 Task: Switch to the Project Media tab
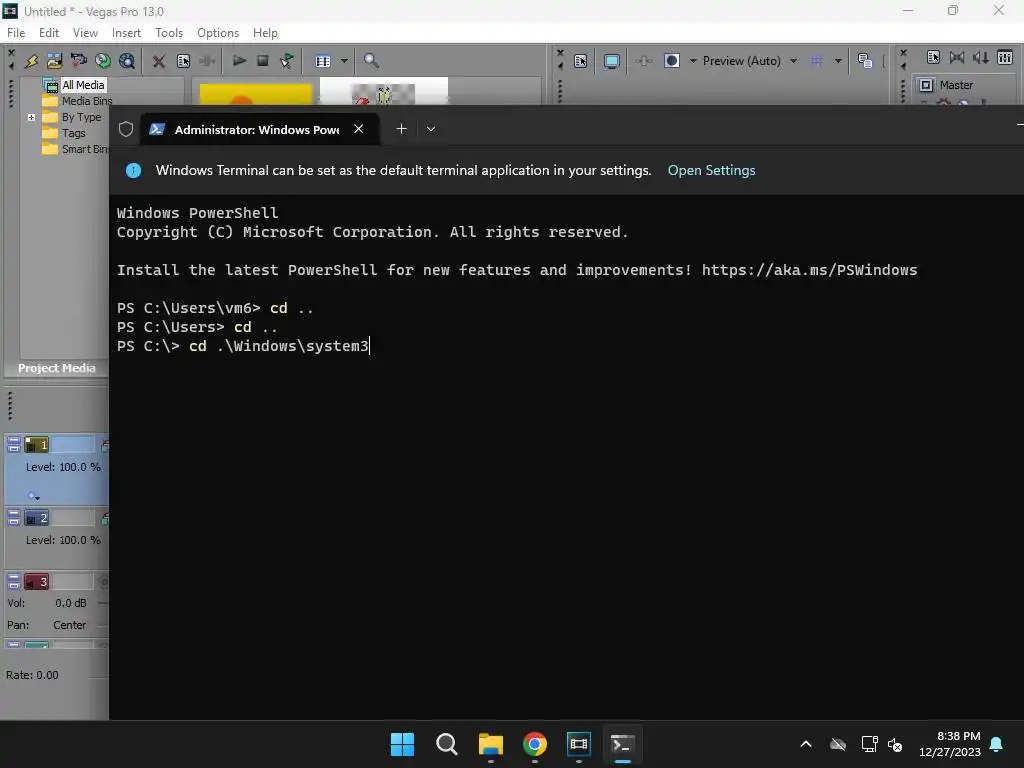(56, 368)
